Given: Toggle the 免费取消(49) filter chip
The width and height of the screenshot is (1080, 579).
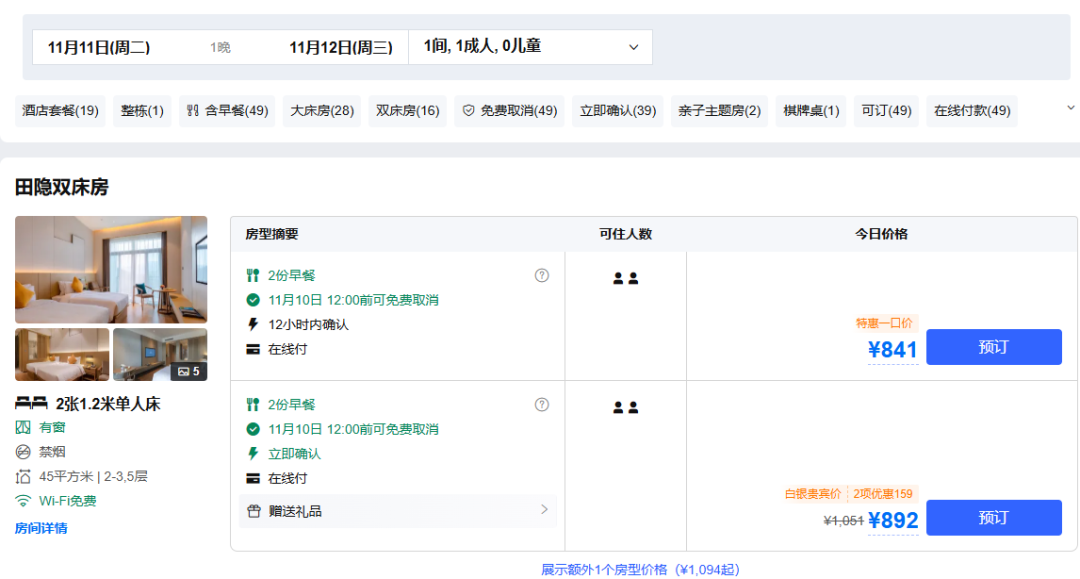Looking at the screenshot, I should 509,111.
